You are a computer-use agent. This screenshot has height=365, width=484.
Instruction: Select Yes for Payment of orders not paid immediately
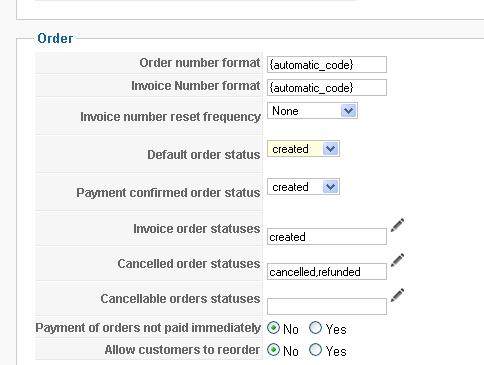(x=315, y=328)
